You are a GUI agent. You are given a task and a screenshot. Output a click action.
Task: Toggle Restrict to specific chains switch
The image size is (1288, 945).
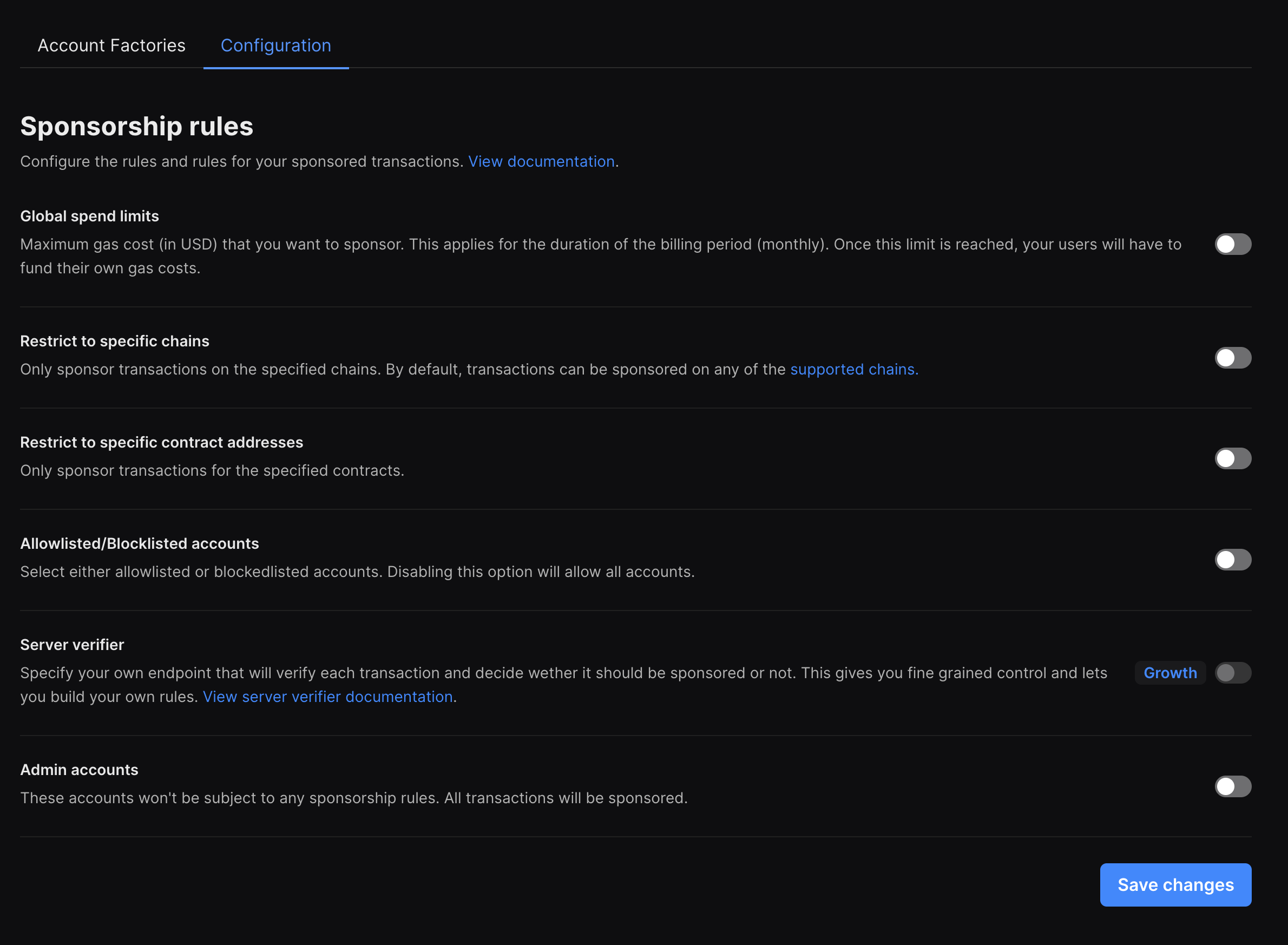[x=1232, y=358]
